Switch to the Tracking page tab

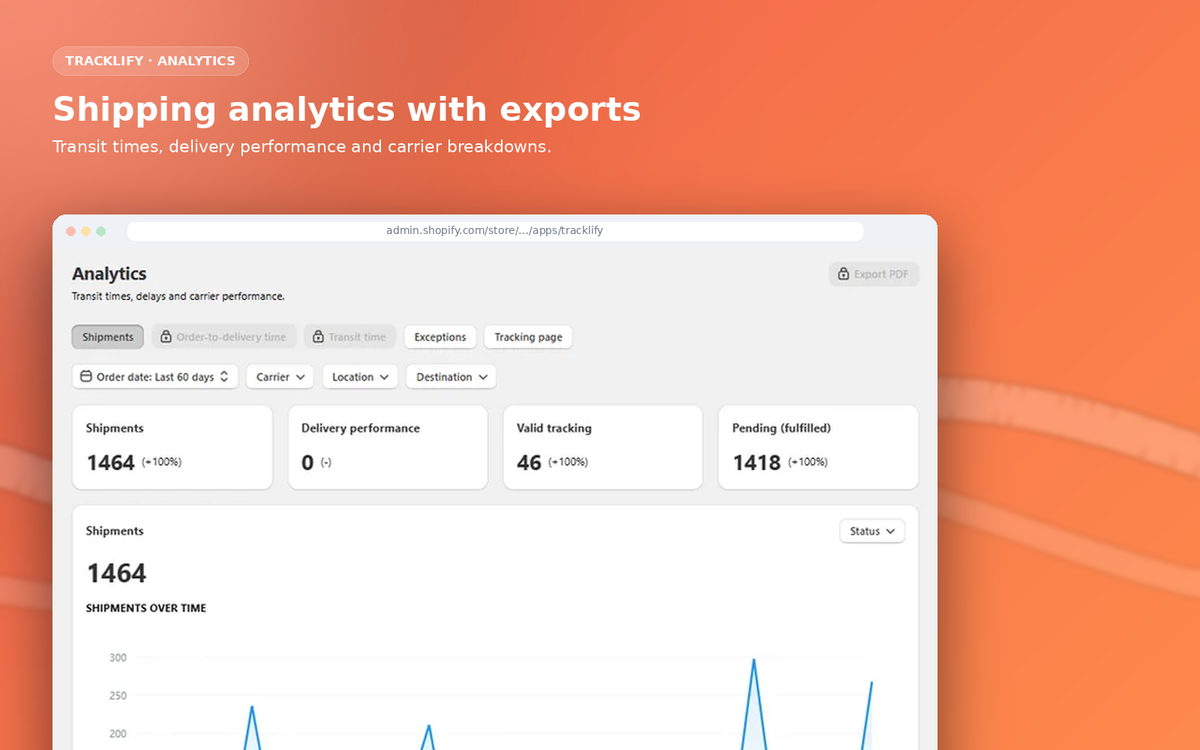click(528, 337)
